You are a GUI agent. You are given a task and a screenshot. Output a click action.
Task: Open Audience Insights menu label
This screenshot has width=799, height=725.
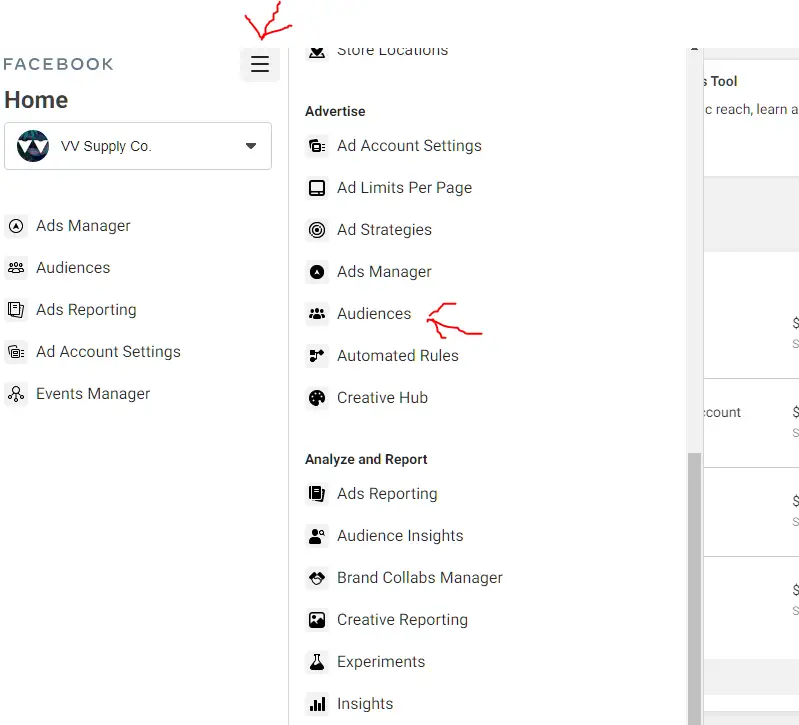(x=400, y=536)
